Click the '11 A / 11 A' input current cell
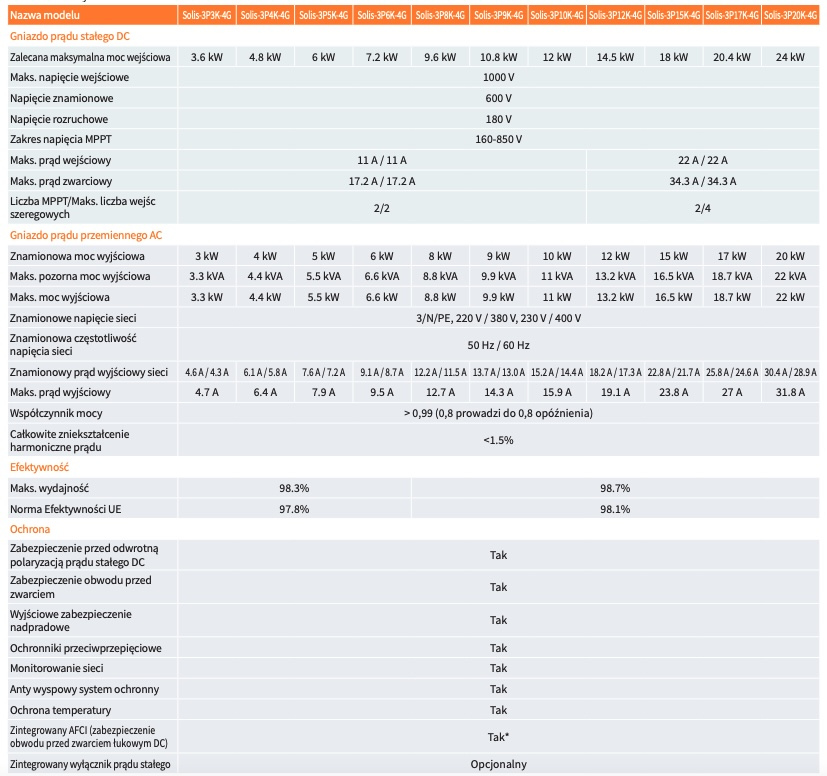The height and width of the screenshot is (776, 827). (382, 160)
